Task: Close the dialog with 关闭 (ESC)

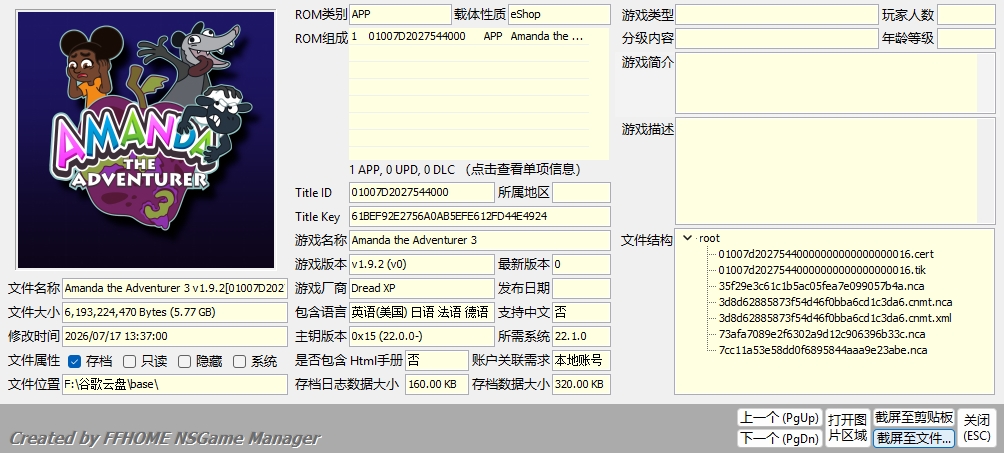Action: [x=977, y=428]
